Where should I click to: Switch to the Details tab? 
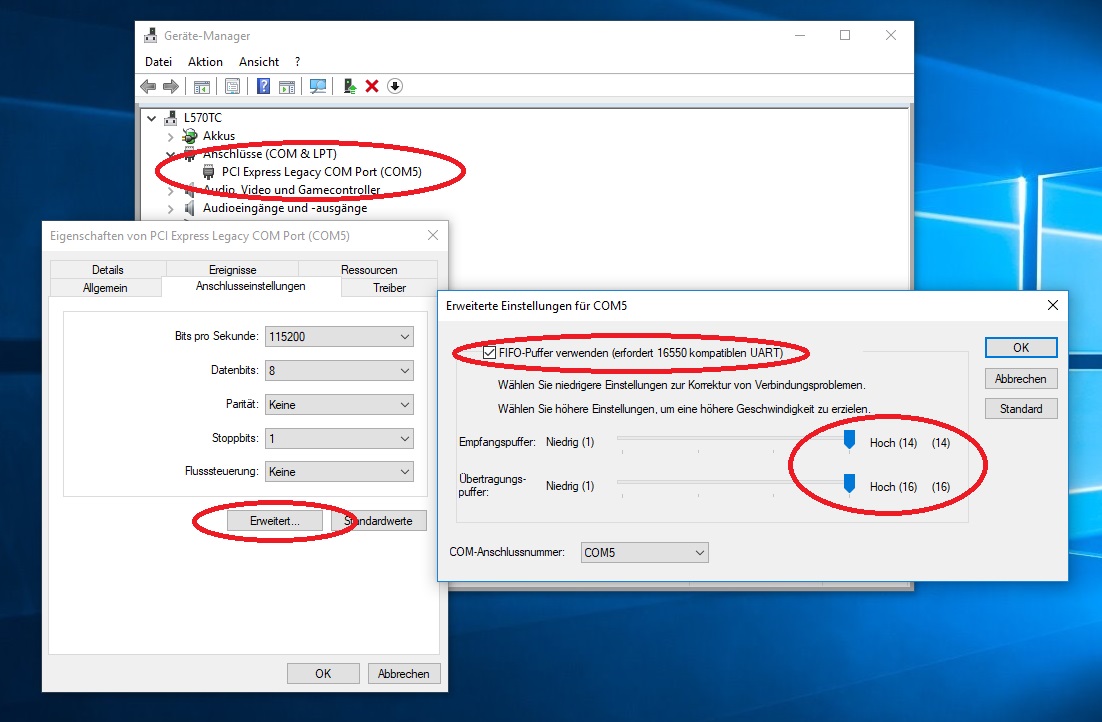click(107, 270)
